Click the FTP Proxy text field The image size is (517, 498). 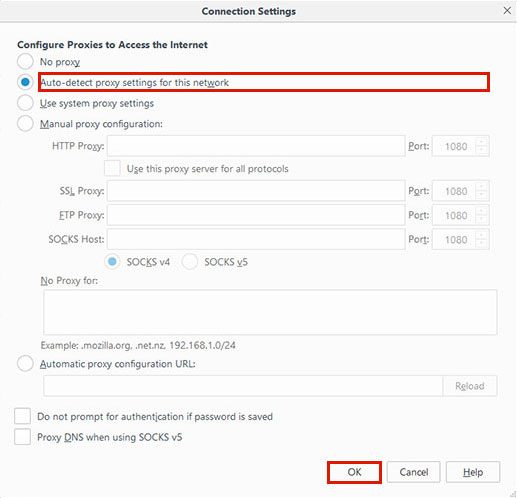click(x=256, y=215)
